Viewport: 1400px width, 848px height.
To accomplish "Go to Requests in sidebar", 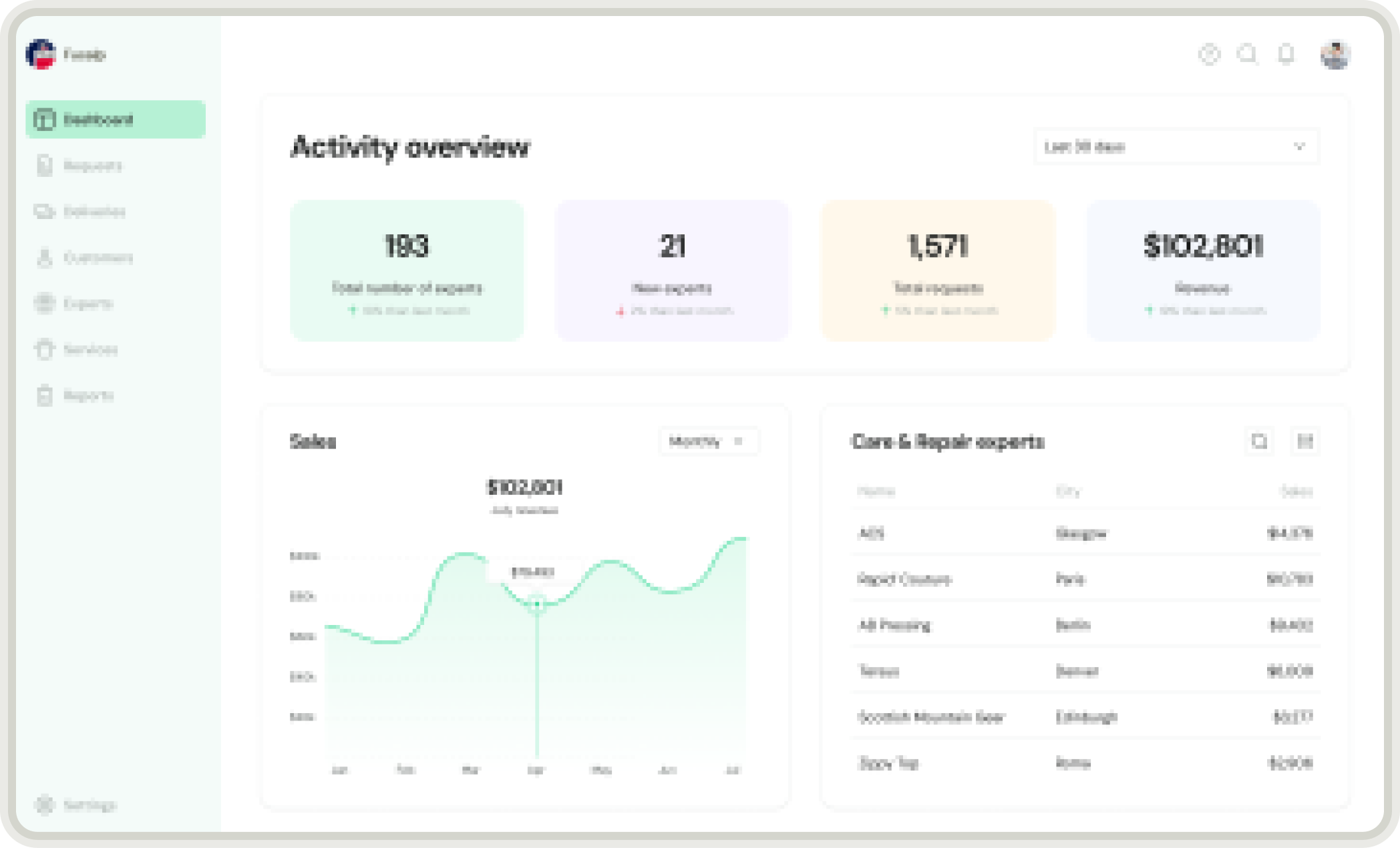I will [x=92, y=166].
